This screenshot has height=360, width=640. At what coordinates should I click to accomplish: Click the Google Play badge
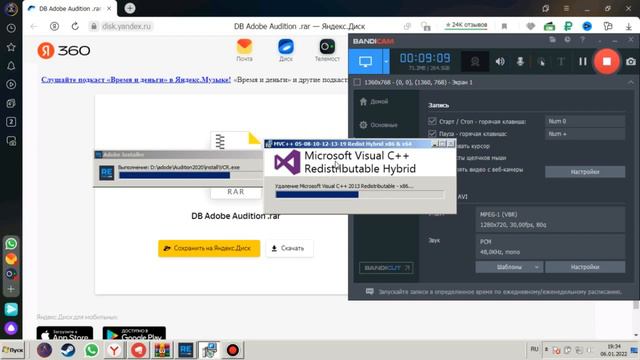pos(134,333)
